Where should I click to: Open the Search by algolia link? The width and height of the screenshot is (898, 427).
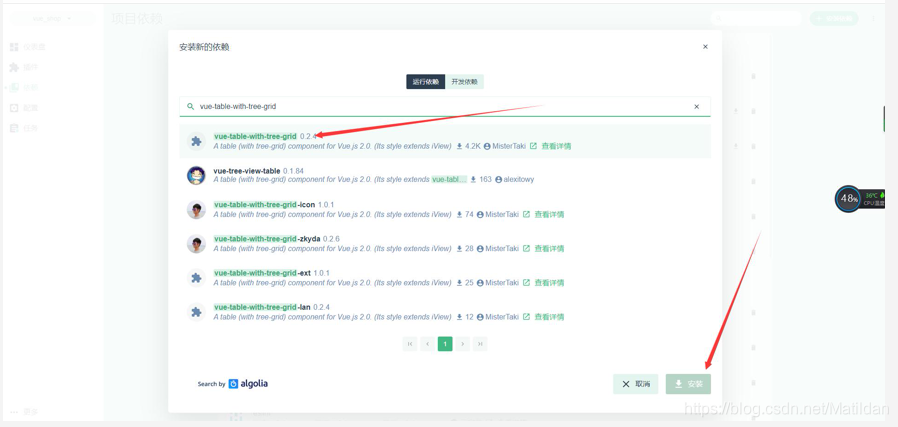click(x=233, y=383)
